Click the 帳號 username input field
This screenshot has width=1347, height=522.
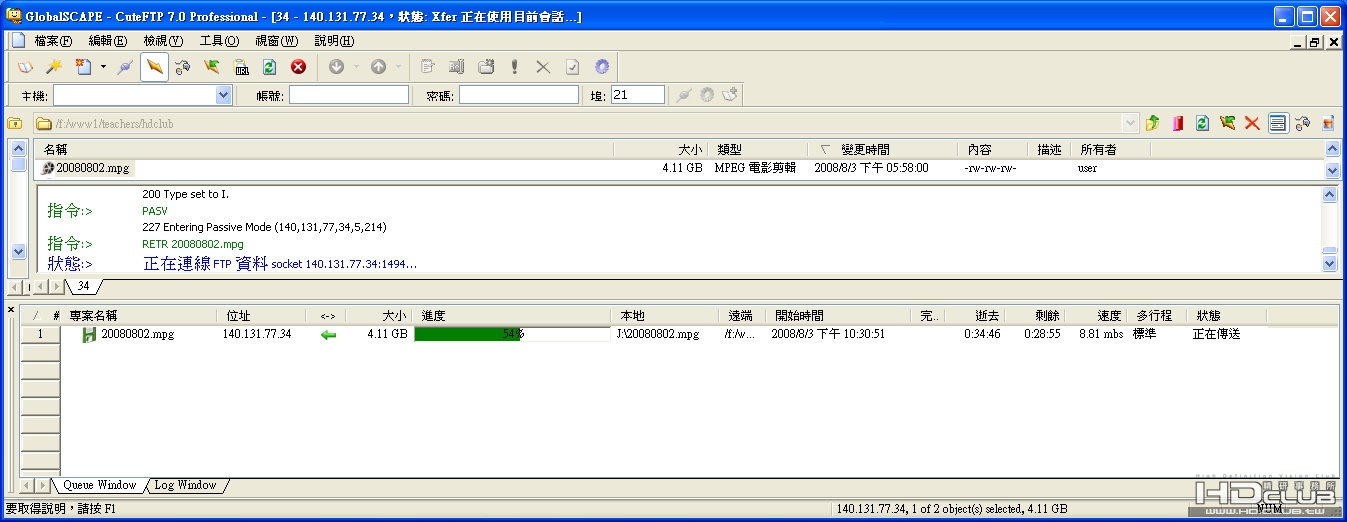[x=349, y=95]
